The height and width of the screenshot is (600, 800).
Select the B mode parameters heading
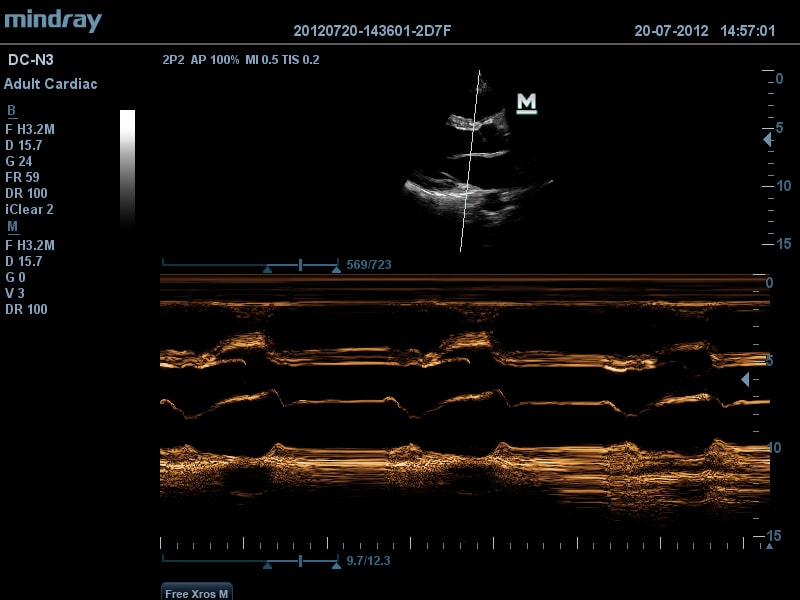point(11,111)
